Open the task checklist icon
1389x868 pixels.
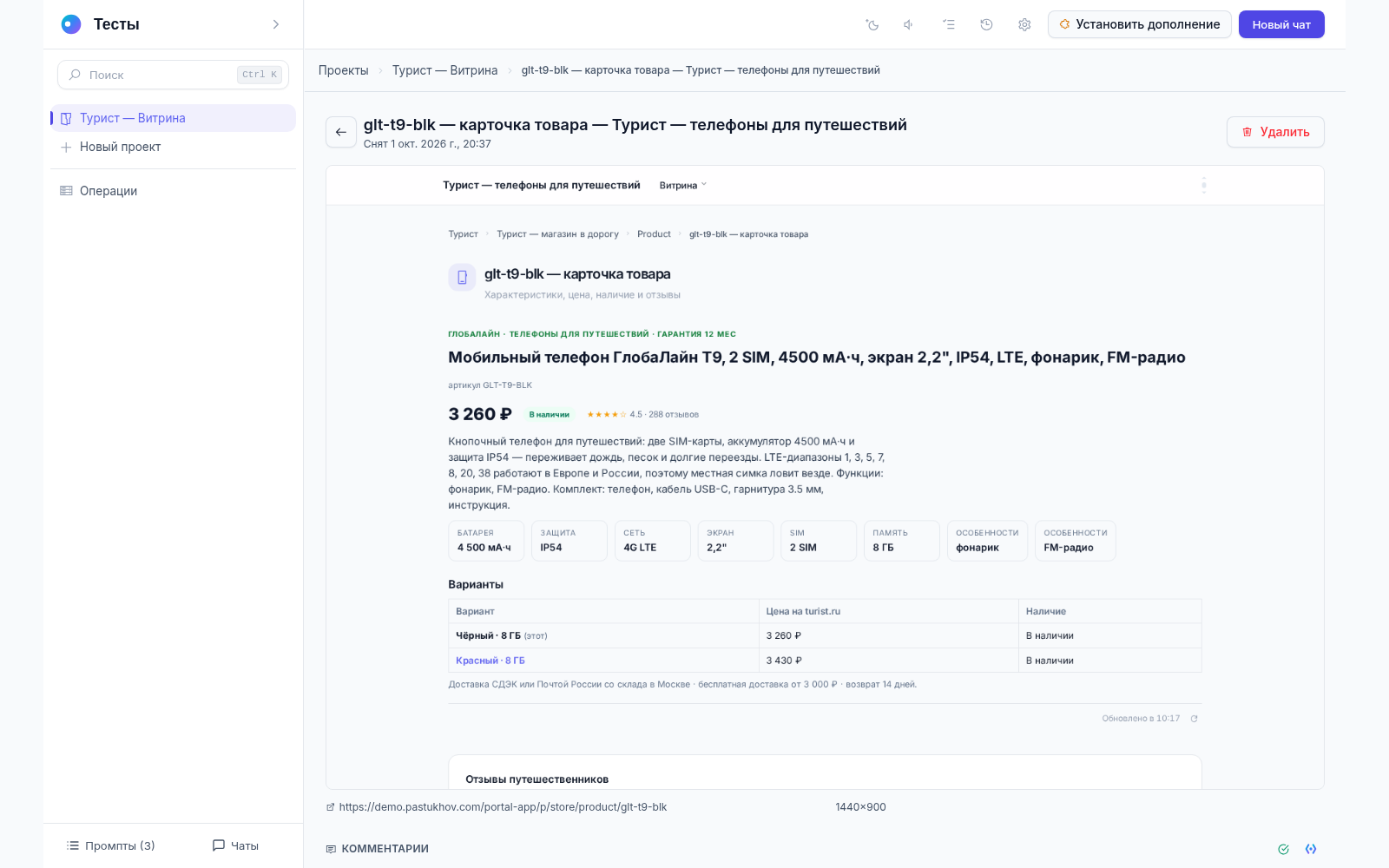coord(949,24)
